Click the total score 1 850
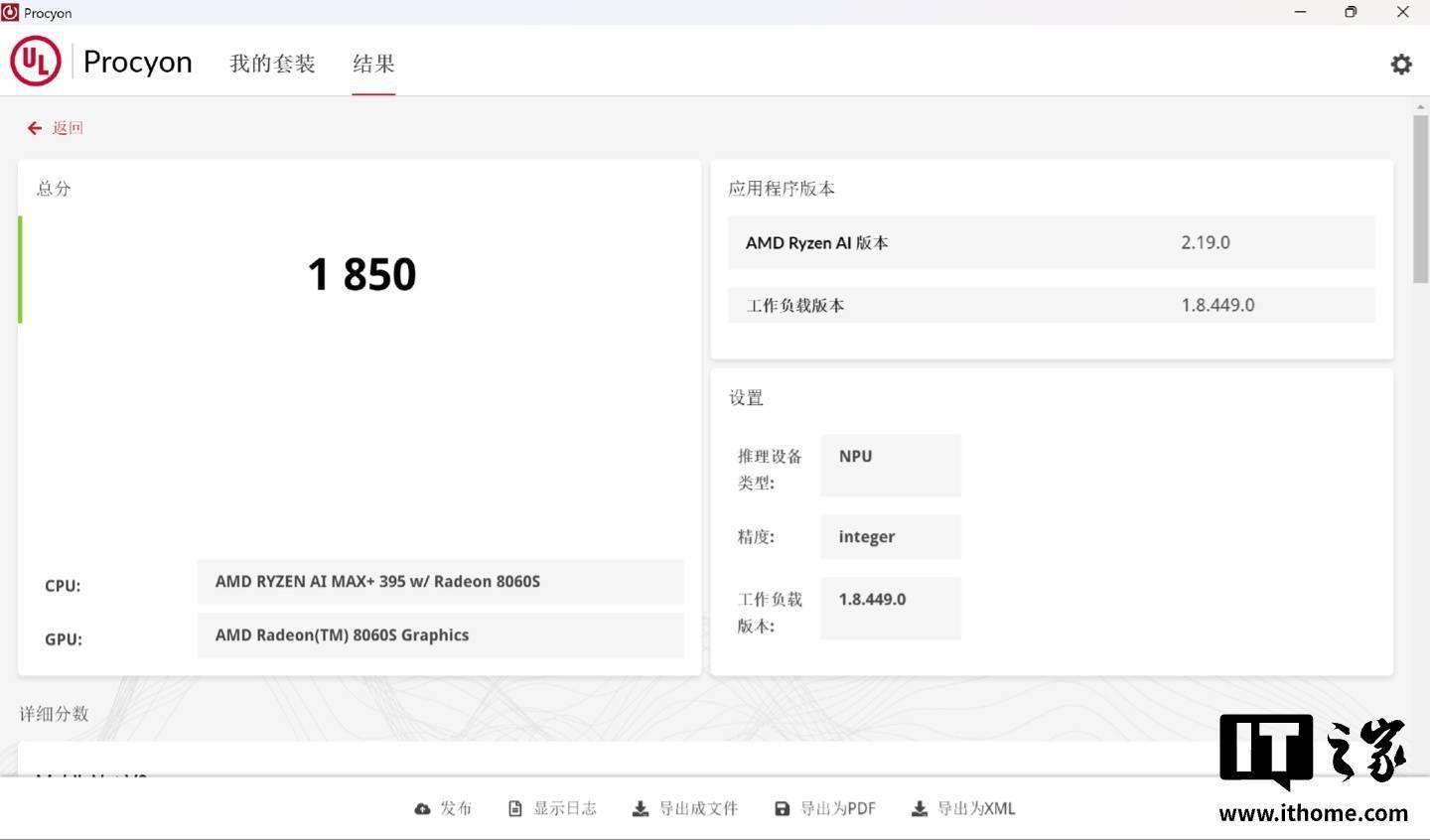 tap(361, 275)
